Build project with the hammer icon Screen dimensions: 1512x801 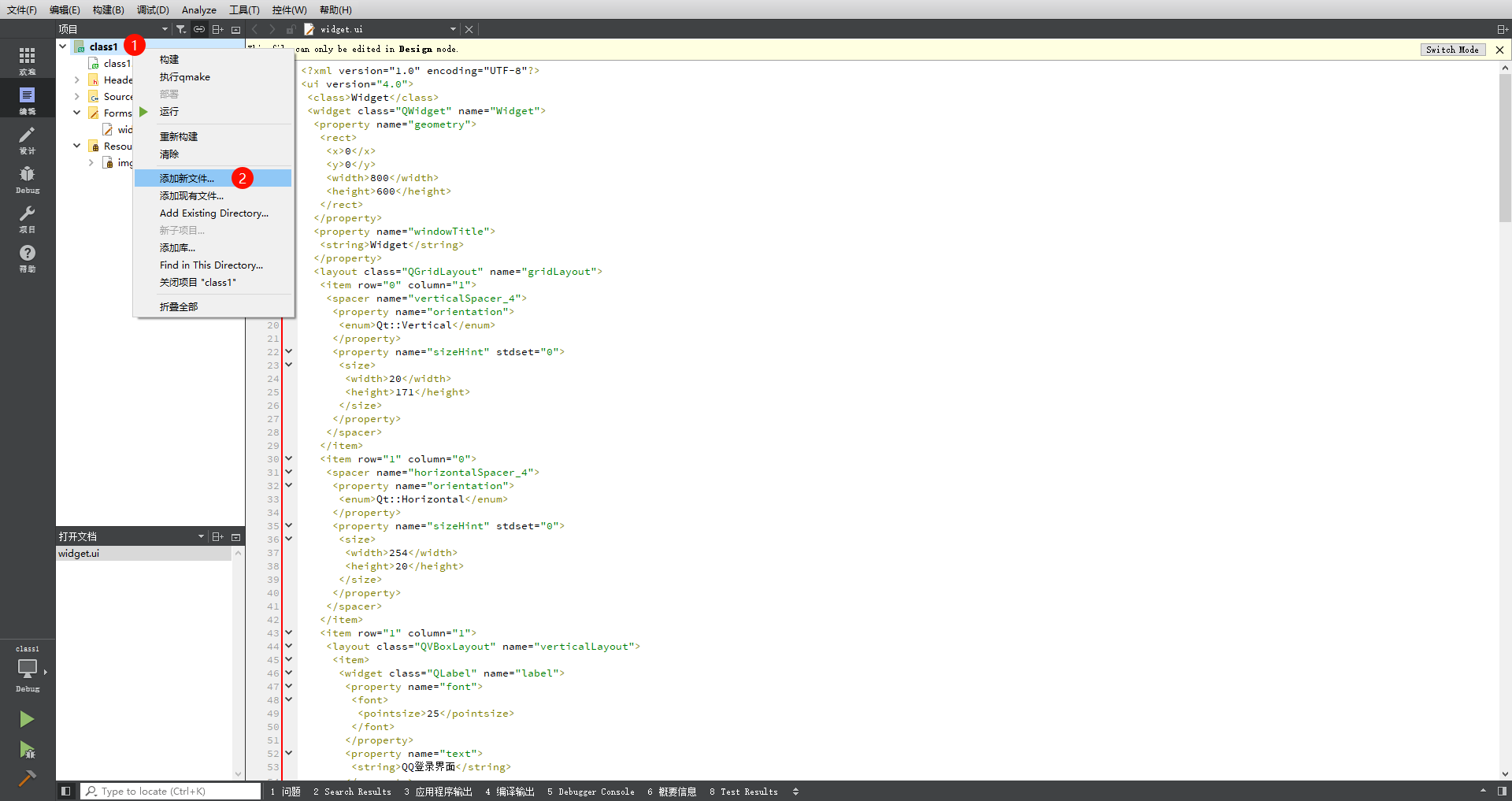click(27, 778)
